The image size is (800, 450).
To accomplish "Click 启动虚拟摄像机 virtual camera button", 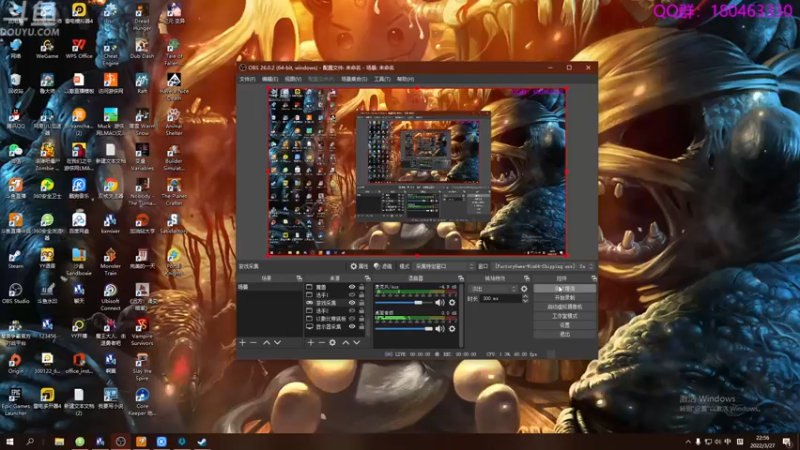I will point(565,307).
